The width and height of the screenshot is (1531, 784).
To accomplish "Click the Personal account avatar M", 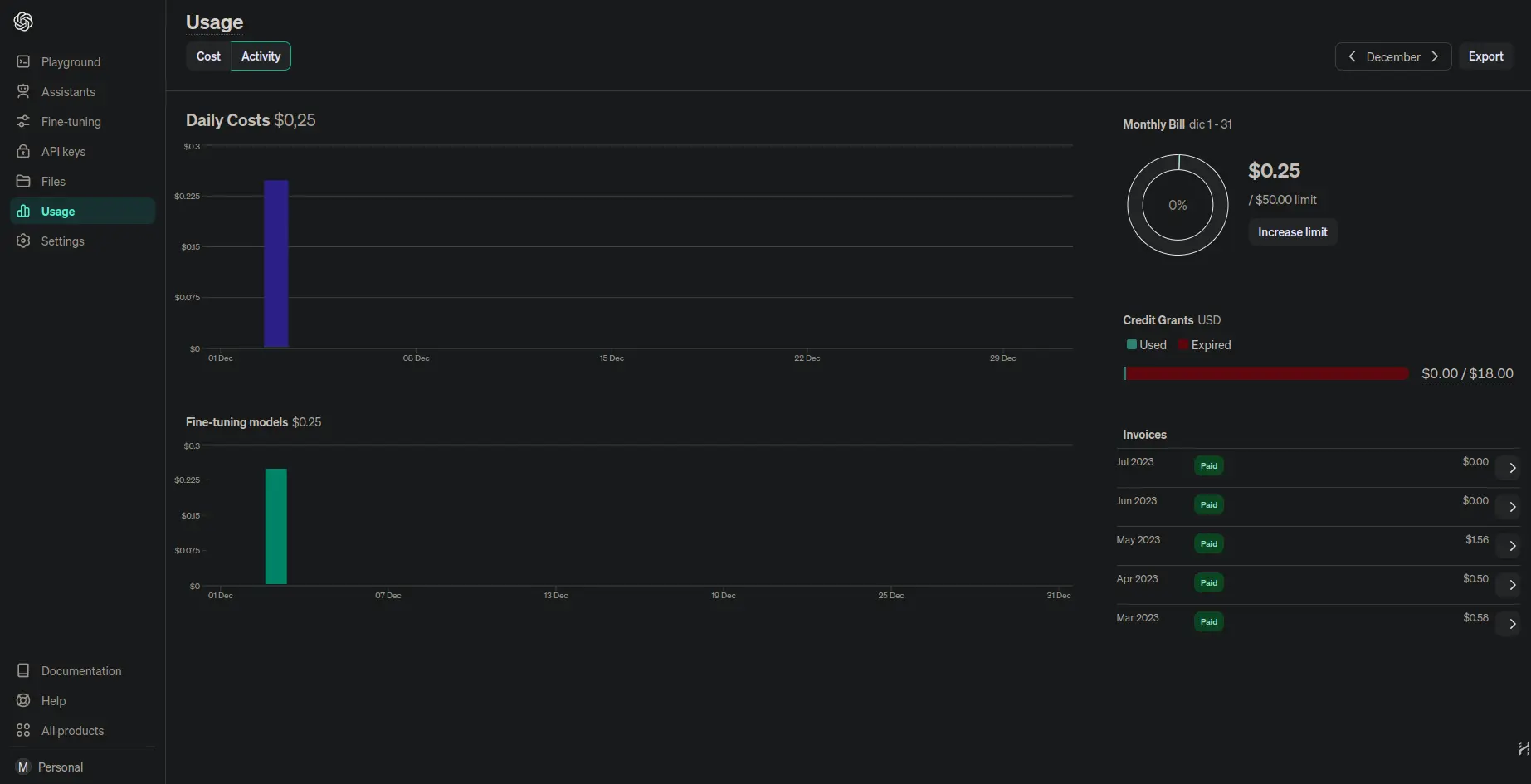I will [23, 767].
